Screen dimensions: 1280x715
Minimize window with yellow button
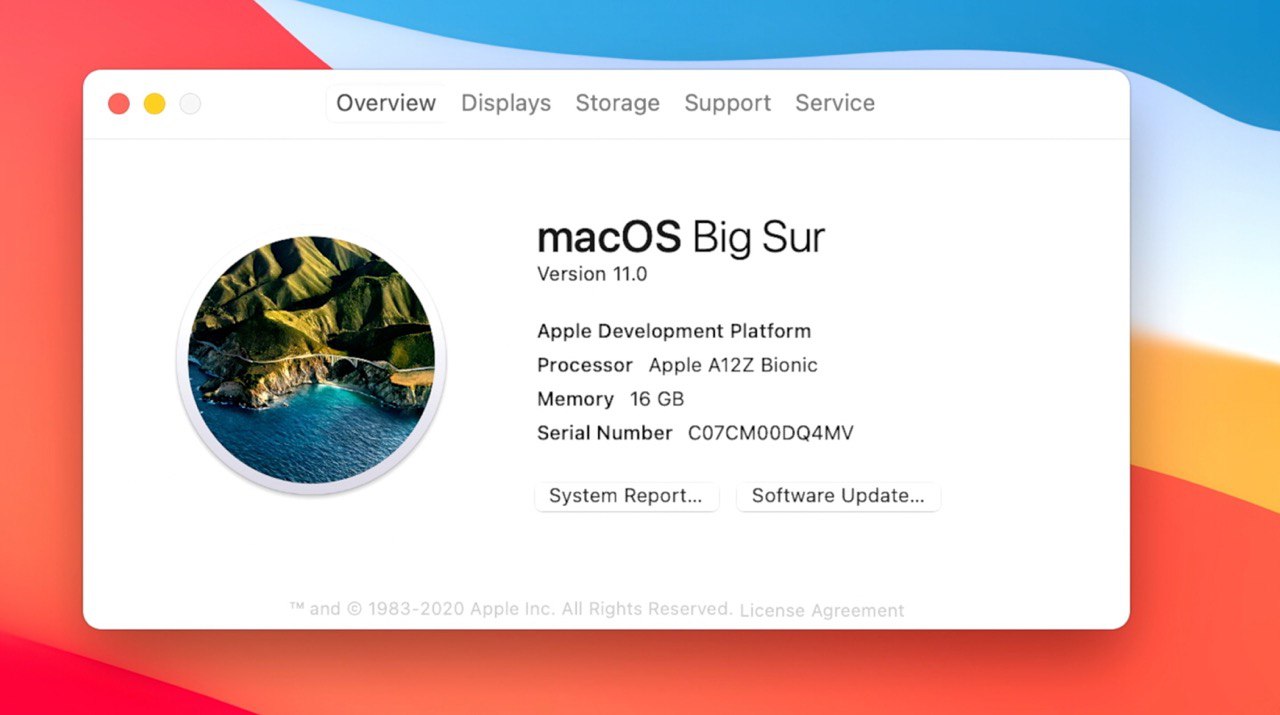pyautogui.click(x=154, y=104)
